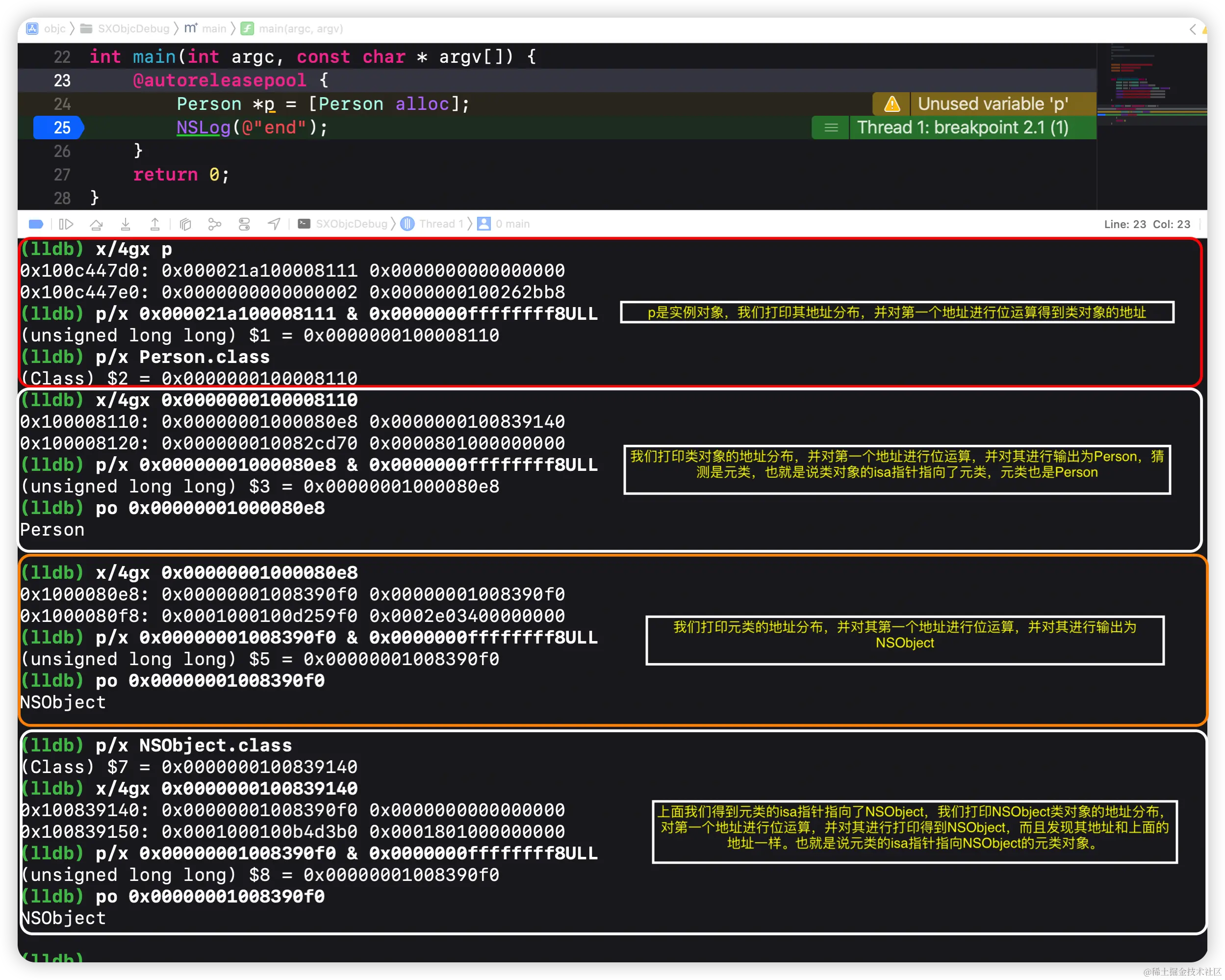Toggle the breakpoints activation button
This screenshot has height=980, width=1225.
(36, 224)
